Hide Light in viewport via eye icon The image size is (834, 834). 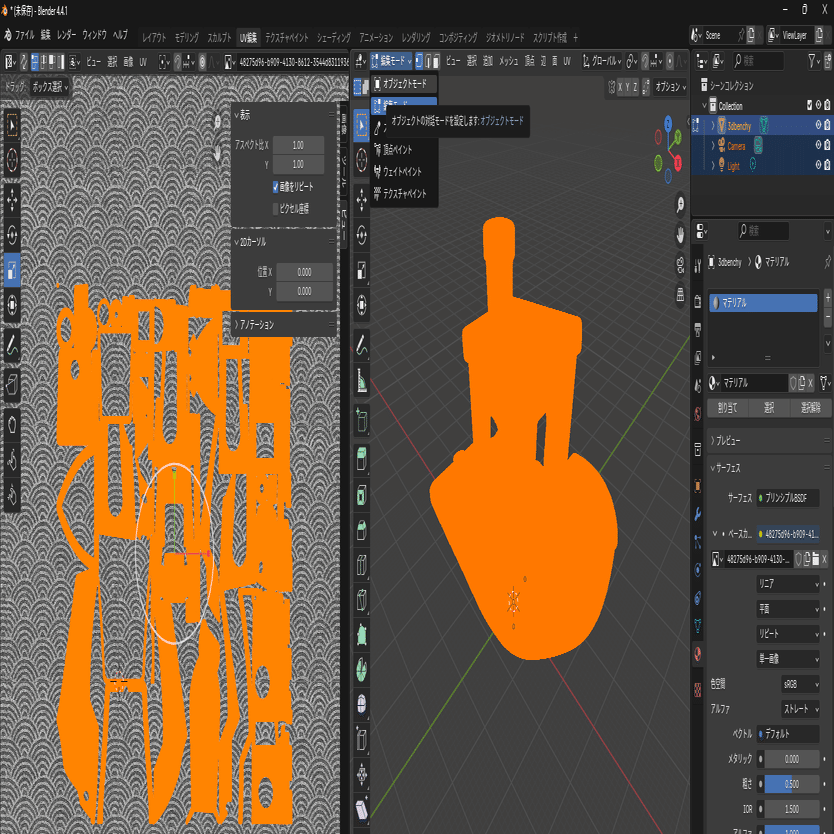click(x=819, y=165)
